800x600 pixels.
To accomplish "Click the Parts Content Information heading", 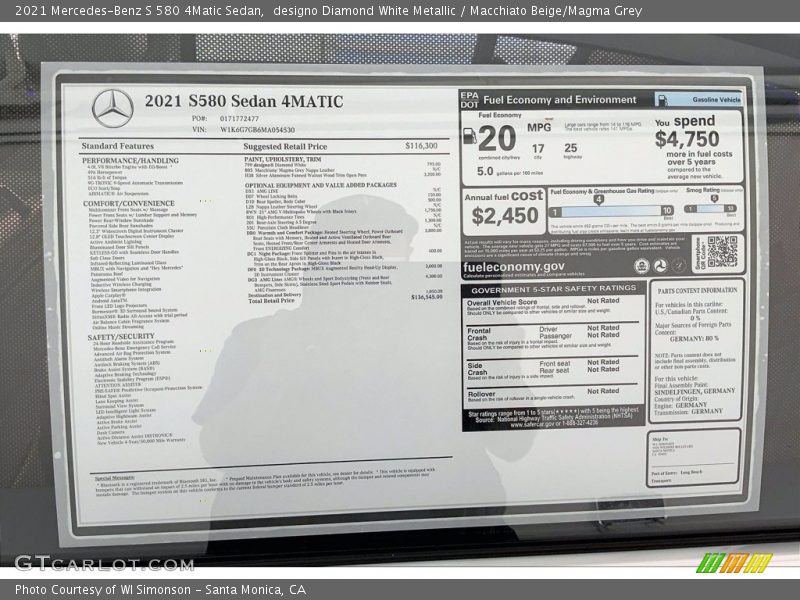I will 697,290.
